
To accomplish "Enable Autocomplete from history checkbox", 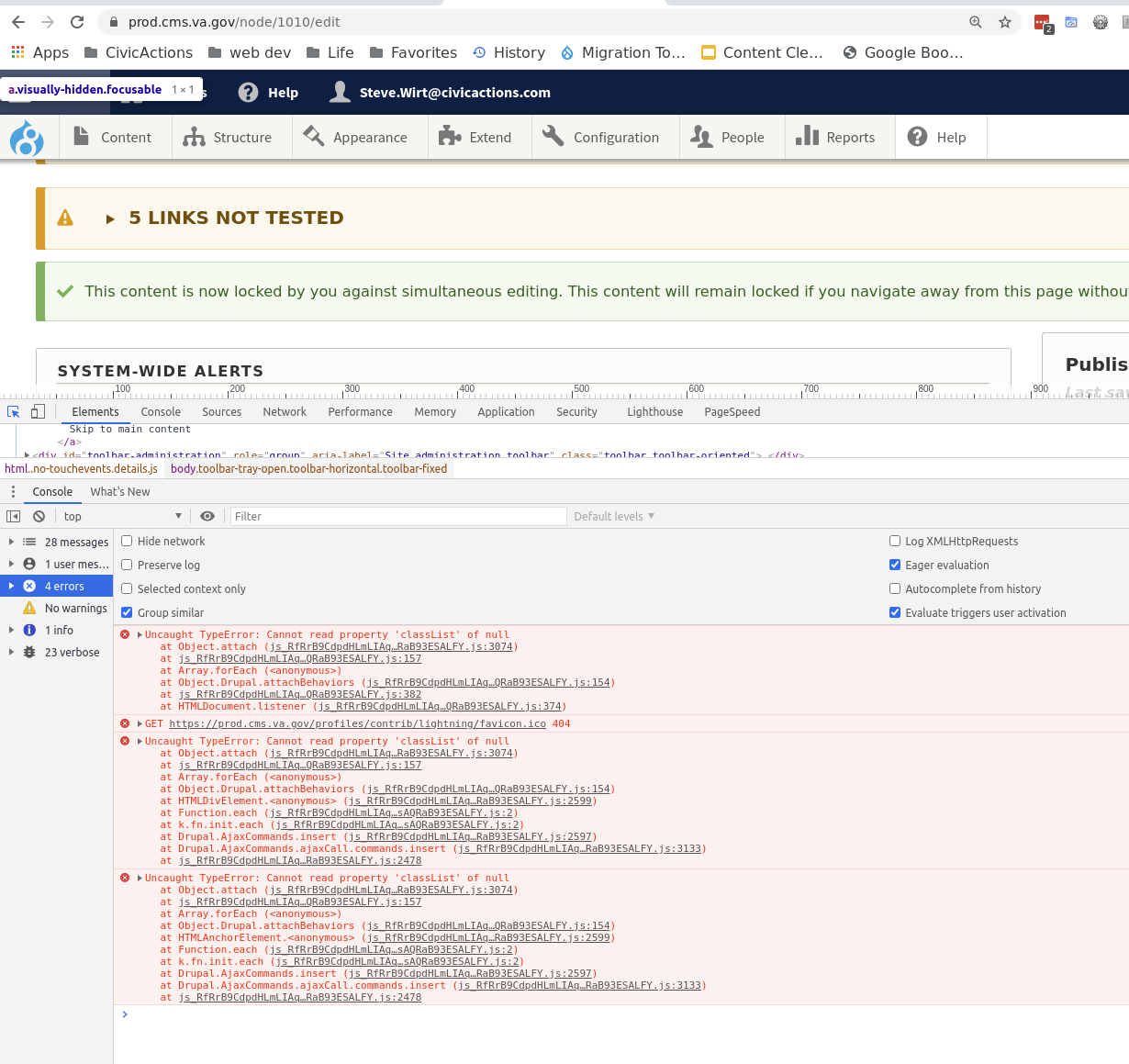I will (x=895, y=589).
